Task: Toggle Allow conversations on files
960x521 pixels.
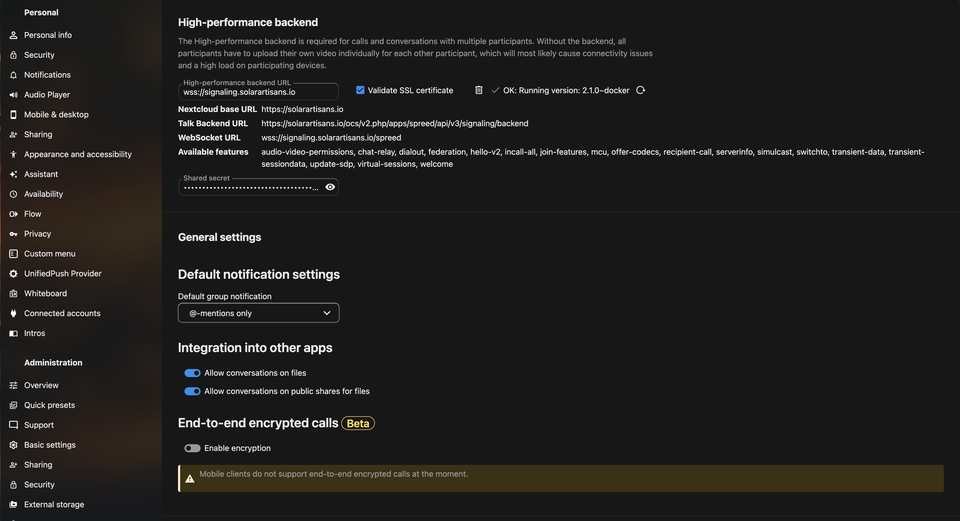Action: click(x=192, y=373)
